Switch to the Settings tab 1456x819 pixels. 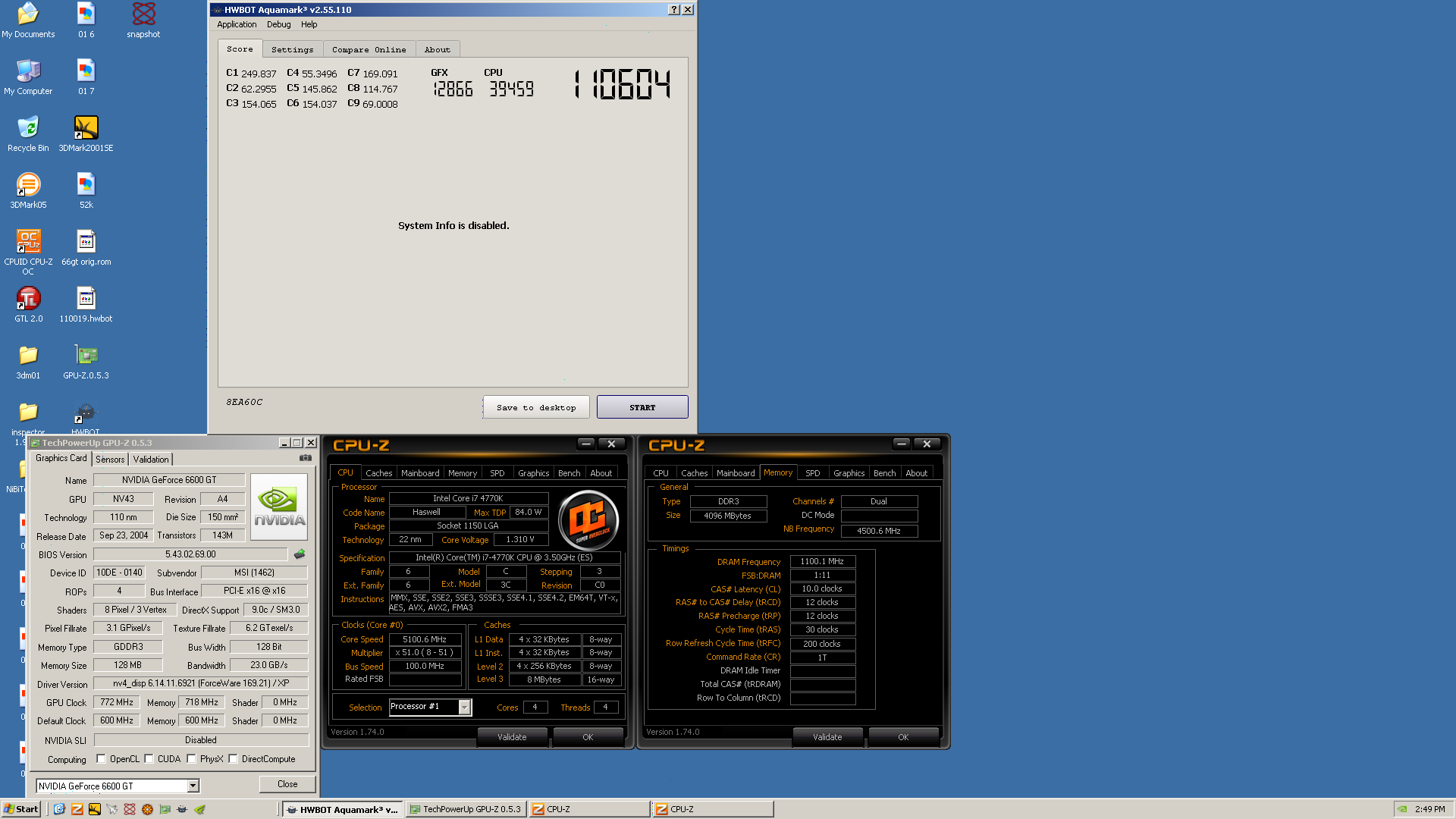click(292, 49)
